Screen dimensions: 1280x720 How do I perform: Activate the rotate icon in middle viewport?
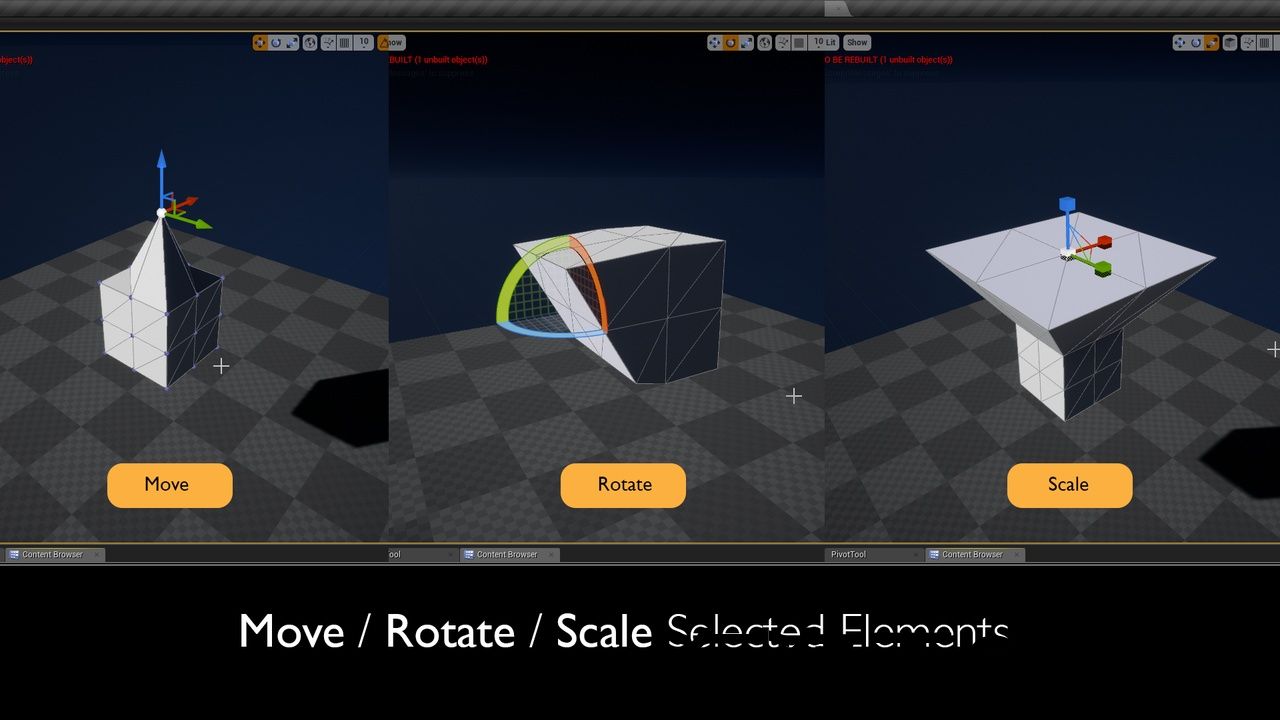731,43
